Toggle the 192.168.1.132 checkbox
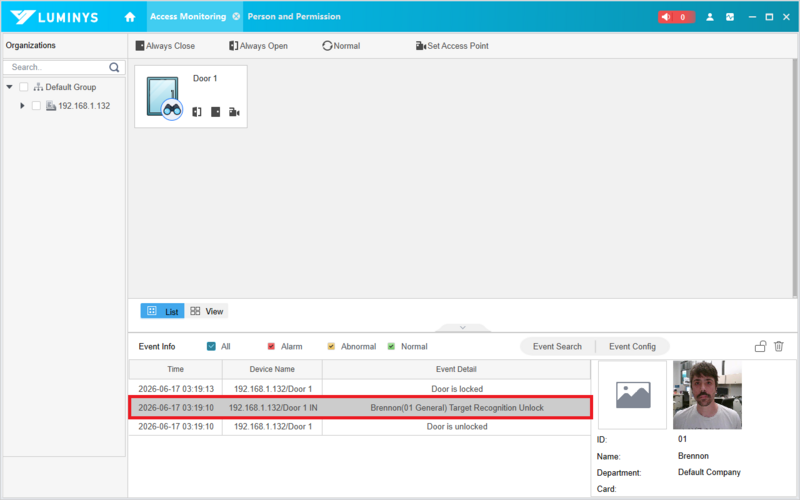This screenshot has width=800, height=500. (x=36, y=106)
